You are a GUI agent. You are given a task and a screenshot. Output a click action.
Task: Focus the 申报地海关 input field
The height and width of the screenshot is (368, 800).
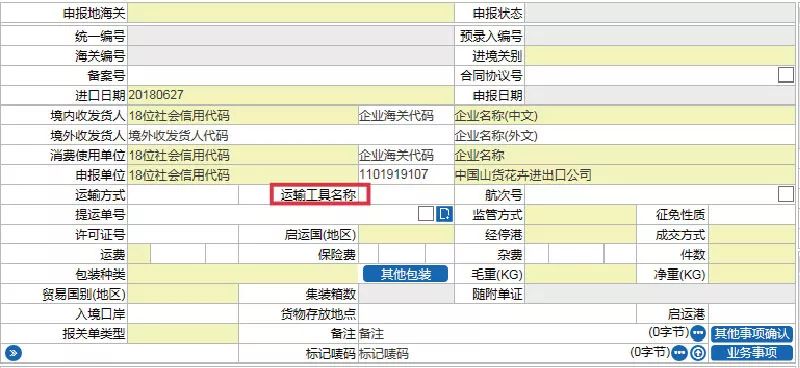tap(290, 13)
